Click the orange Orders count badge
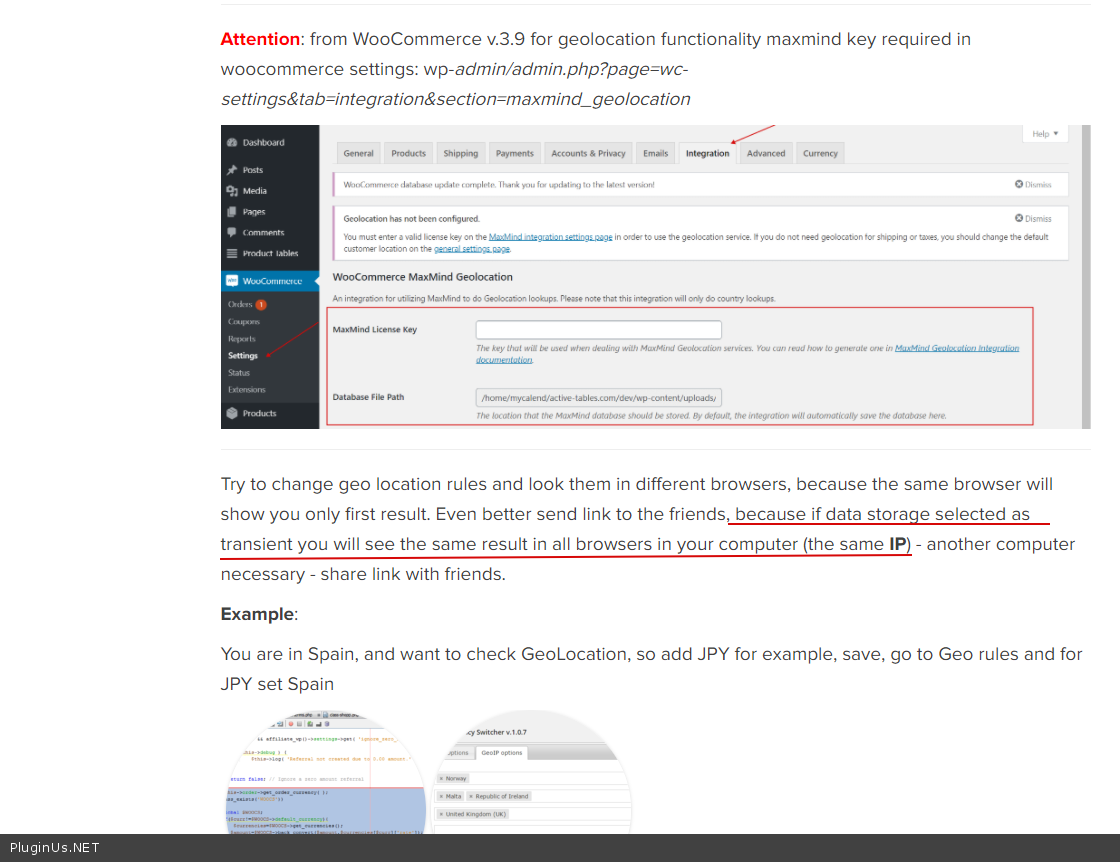 261,304
